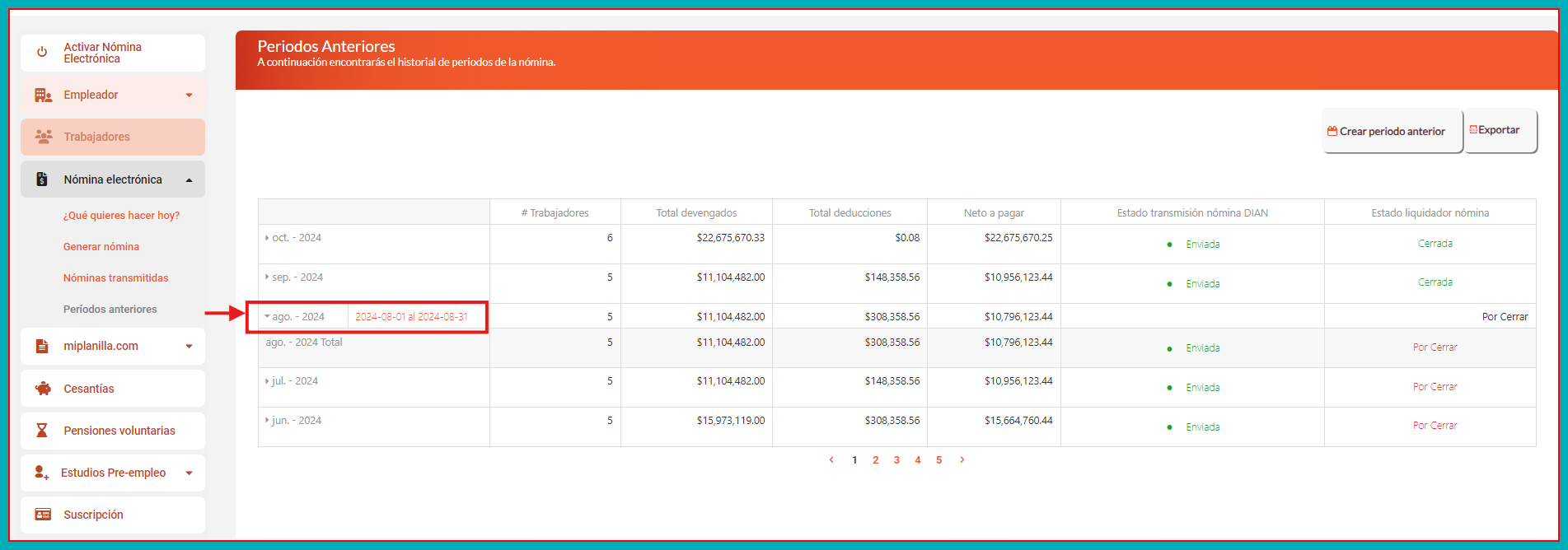Click Estado transmisión nómina DIAN column header
Image resolution: width=1568 pixels, height=550 pixels.
coord(1192,212)
